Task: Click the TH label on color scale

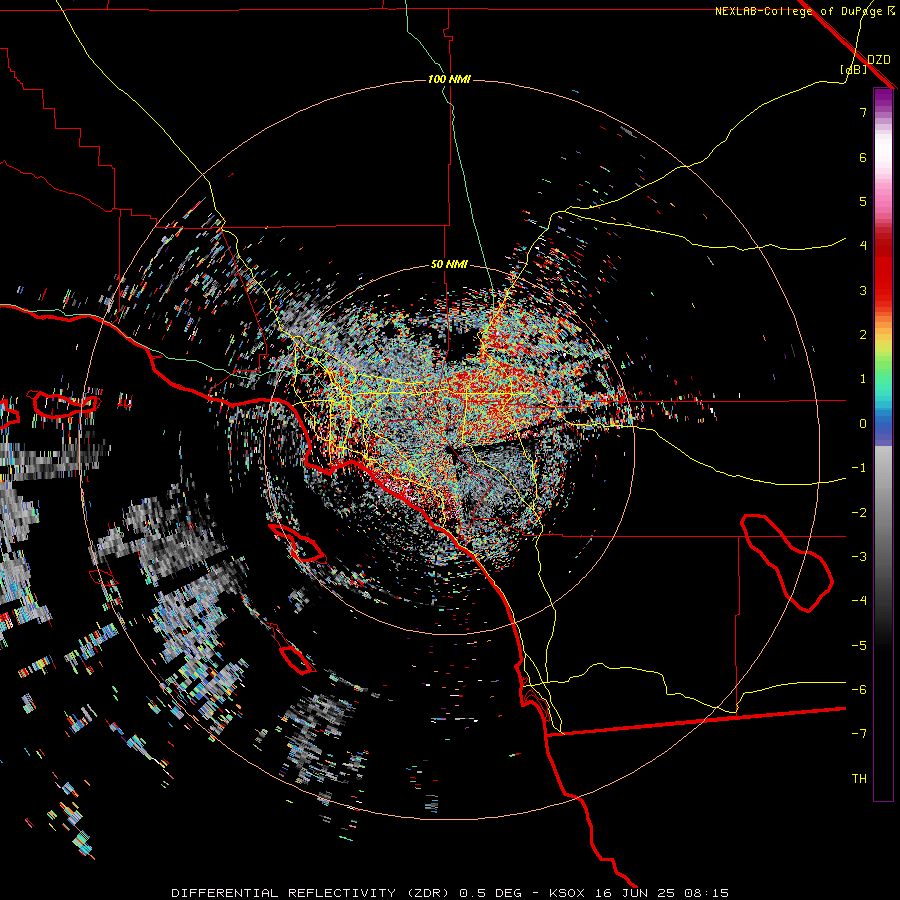Action: point(859,779)
